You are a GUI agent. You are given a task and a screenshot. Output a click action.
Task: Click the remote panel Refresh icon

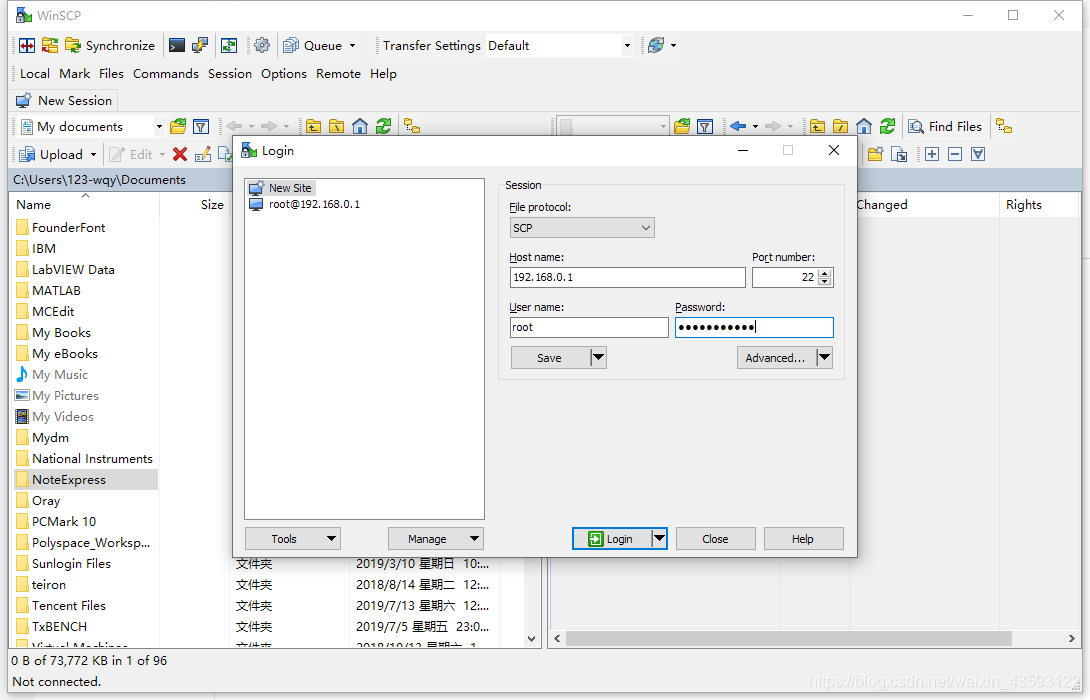click(887, 127)
